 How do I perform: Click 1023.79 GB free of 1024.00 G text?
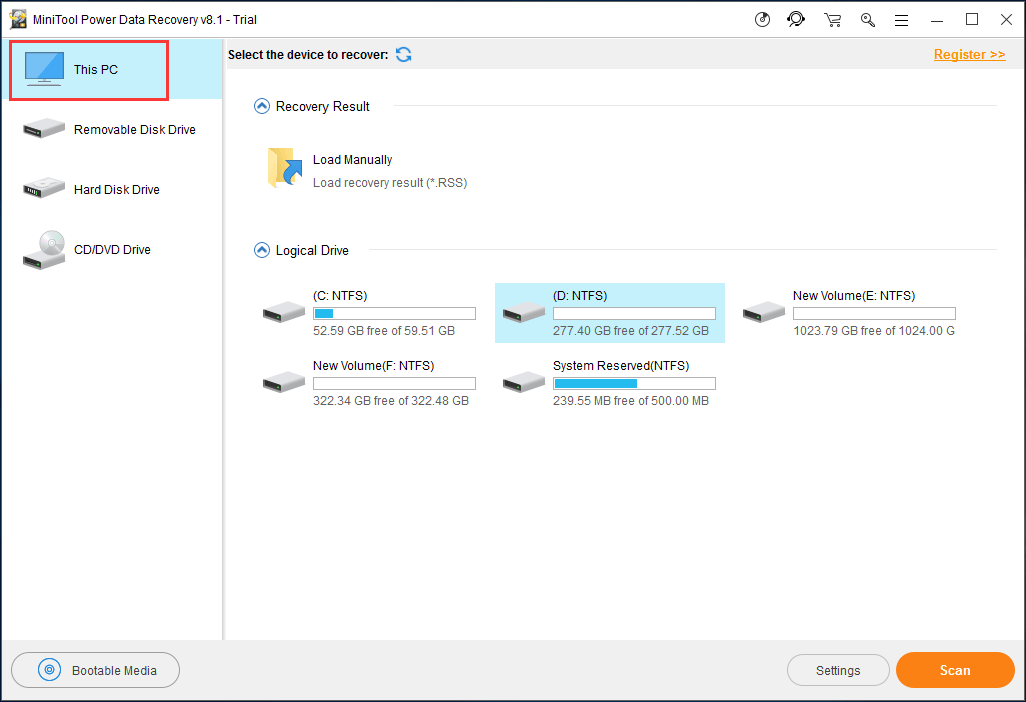tap(874, 330)
